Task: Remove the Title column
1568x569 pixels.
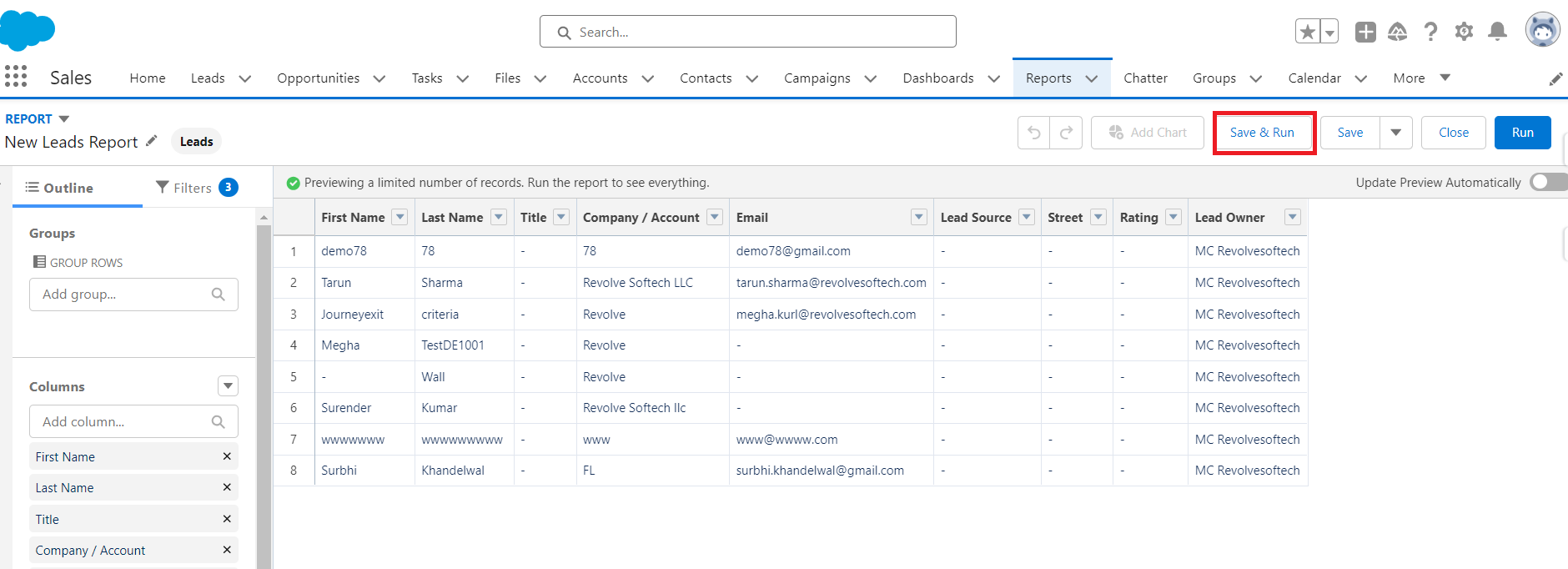Action: pos(227,519)
